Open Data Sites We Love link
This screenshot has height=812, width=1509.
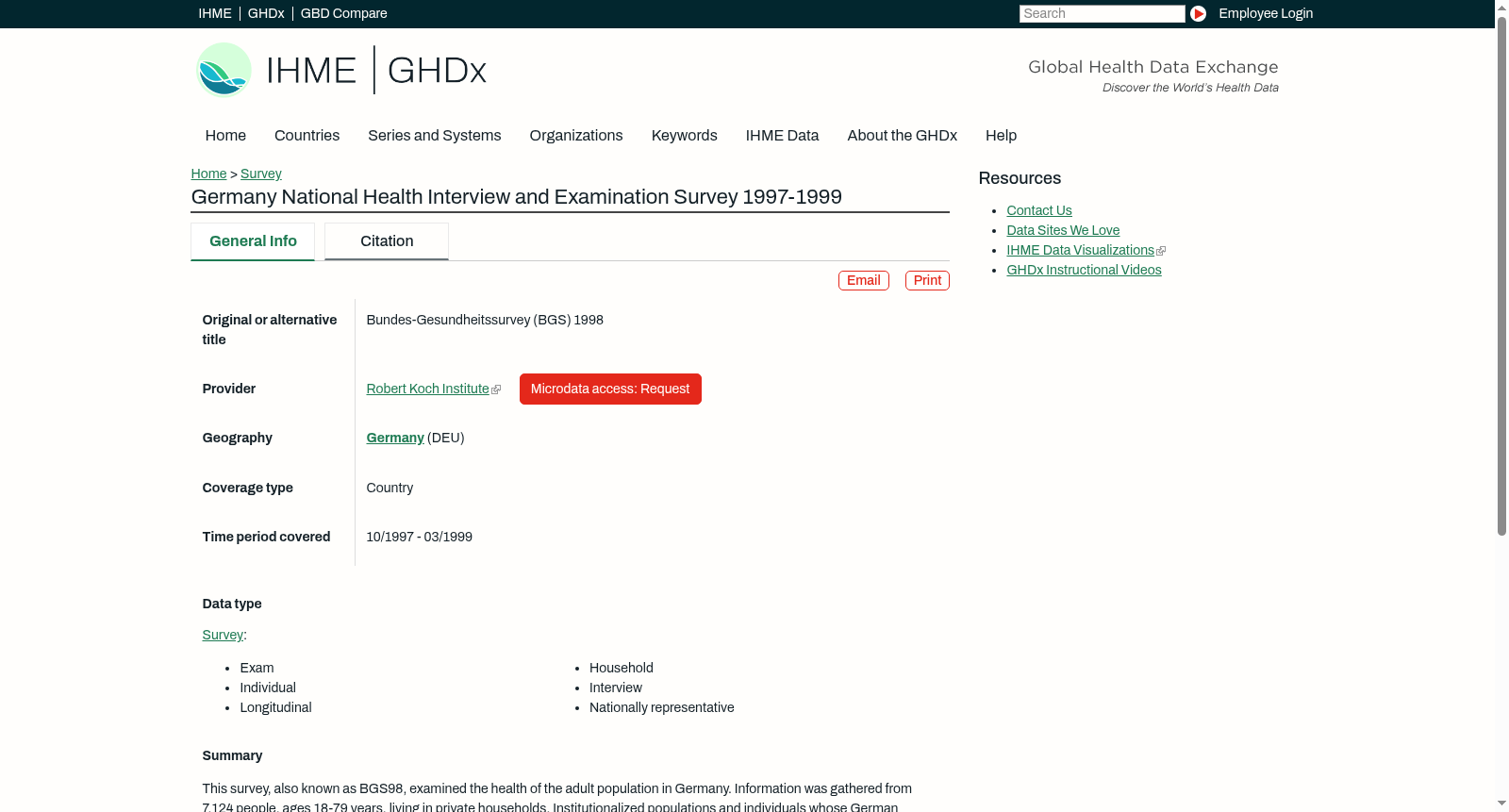click(1063, 230)
